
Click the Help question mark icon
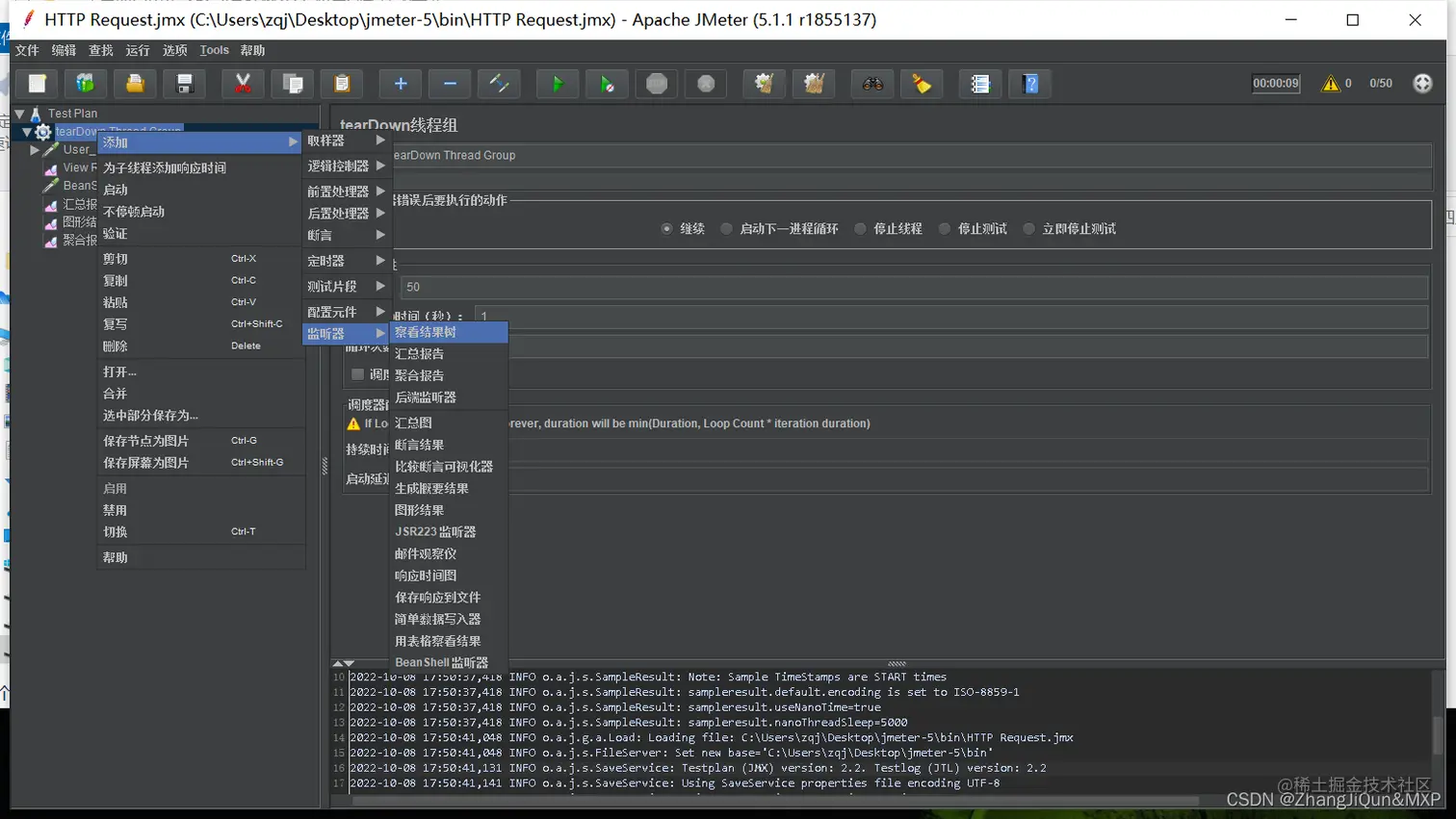click(1030, 84)
